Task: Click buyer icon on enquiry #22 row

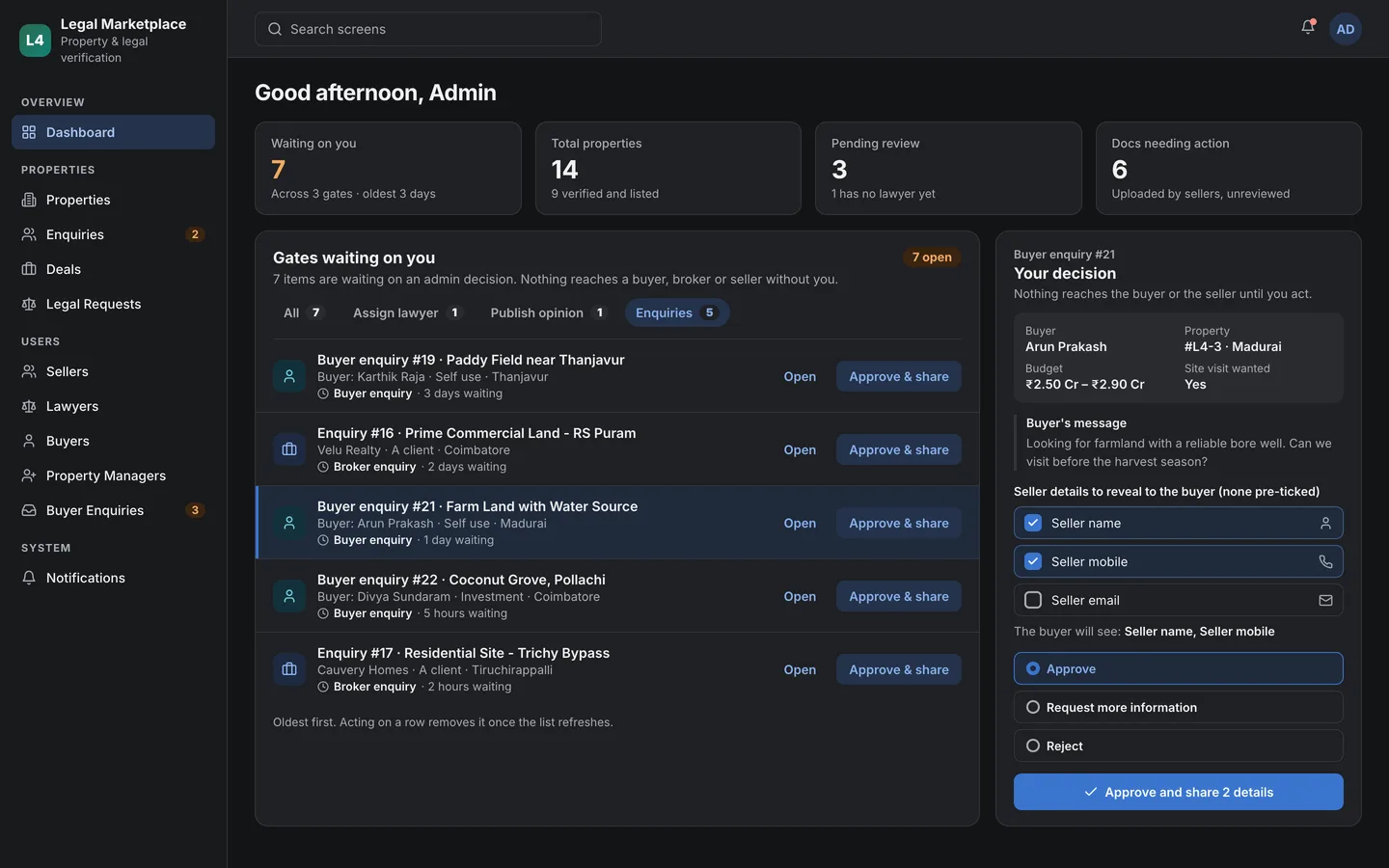Action: (x=289, y=596)
